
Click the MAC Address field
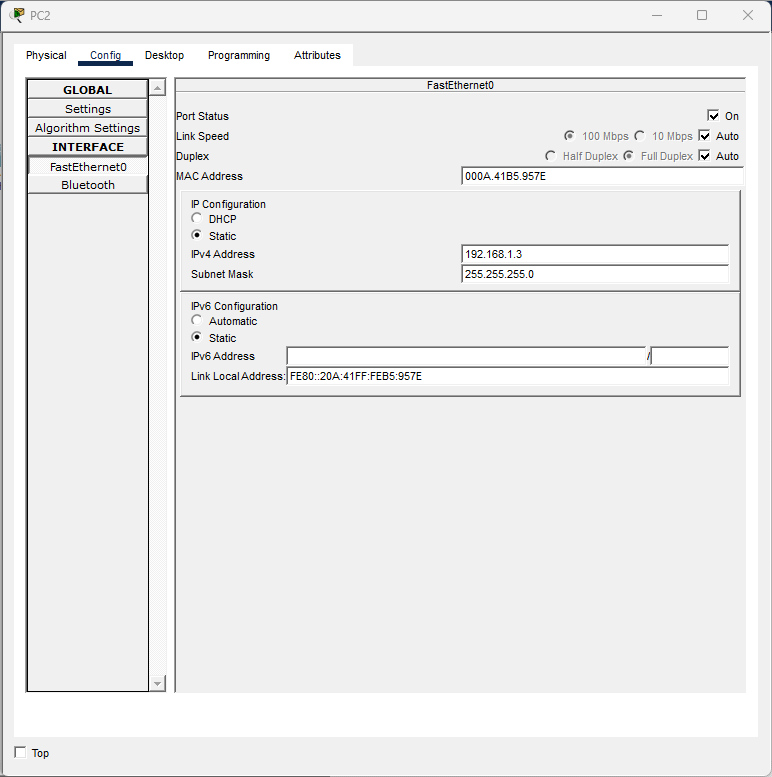[602, 176]
